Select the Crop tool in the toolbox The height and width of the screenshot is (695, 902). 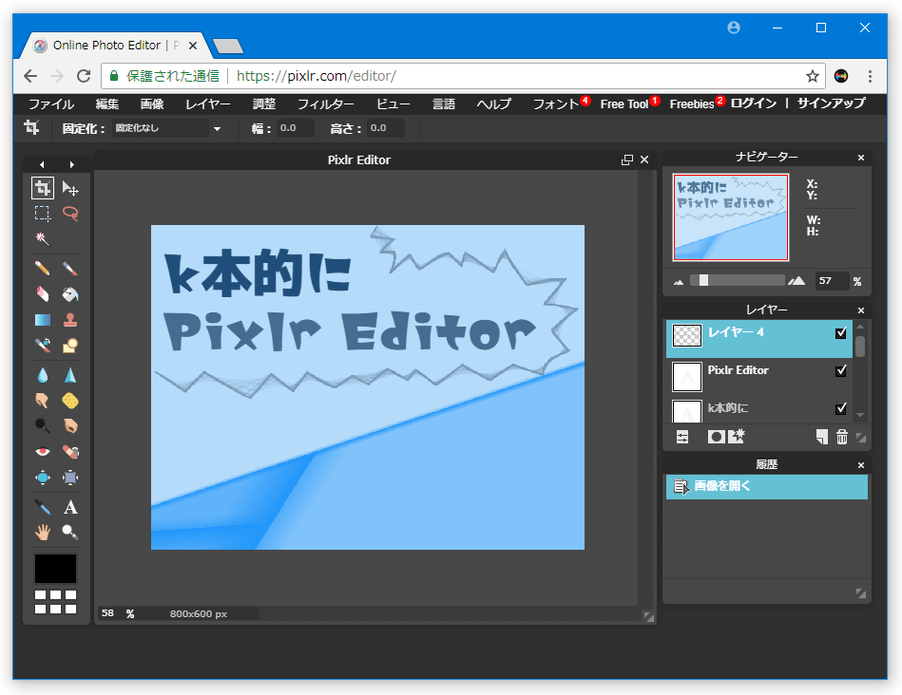point(42,188)
